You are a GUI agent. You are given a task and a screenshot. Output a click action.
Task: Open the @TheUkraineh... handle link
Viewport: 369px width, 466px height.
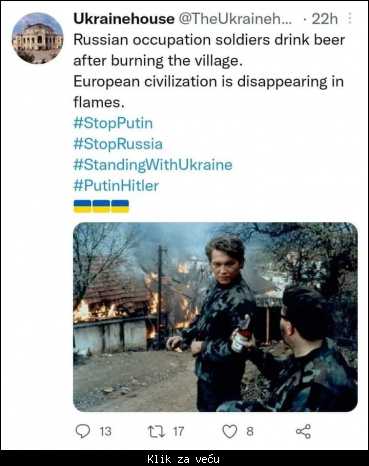click(235, 19)
